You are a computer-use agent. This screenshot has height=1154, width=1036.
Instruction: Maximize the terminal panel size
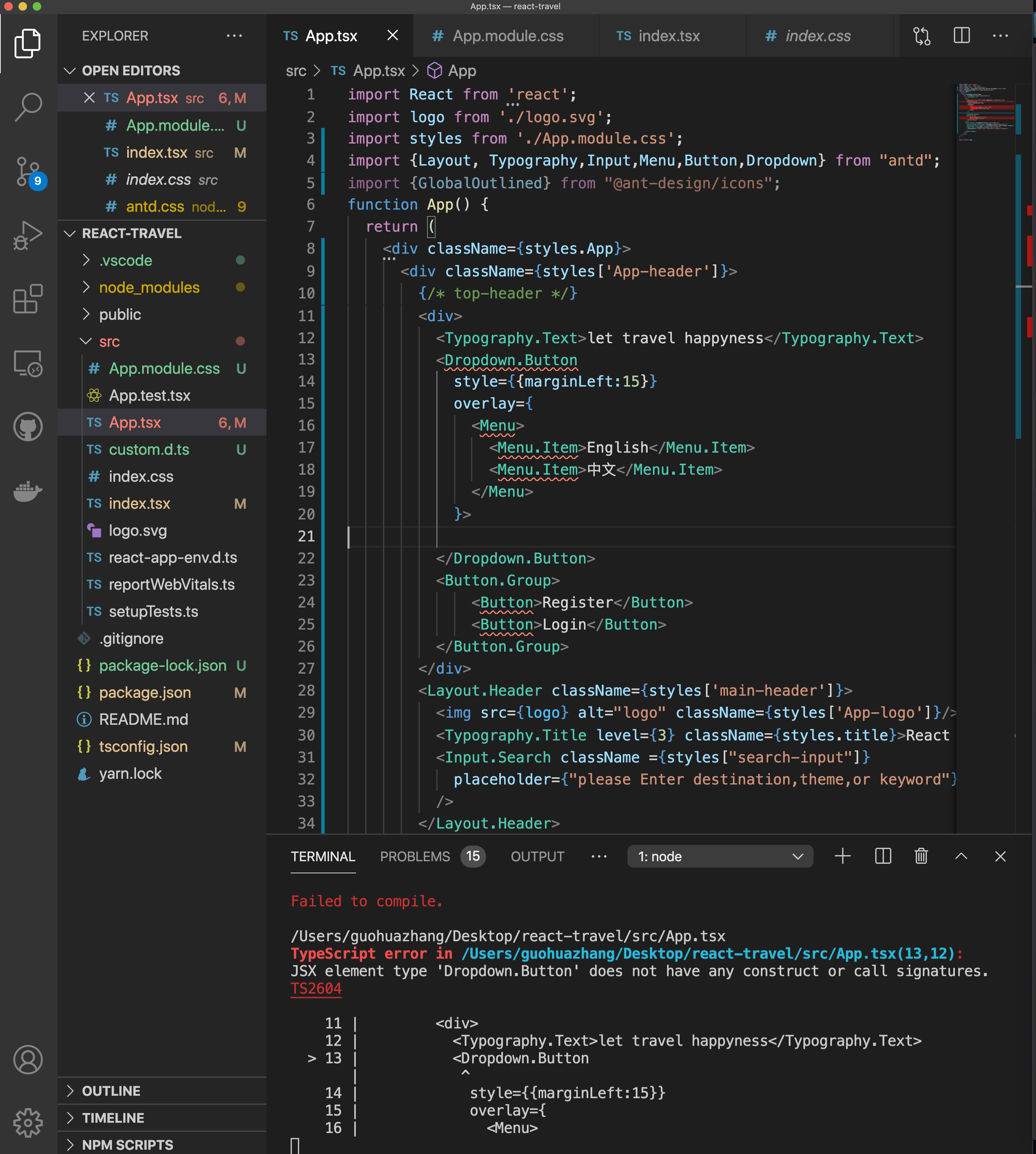click(x=961, y=856)
